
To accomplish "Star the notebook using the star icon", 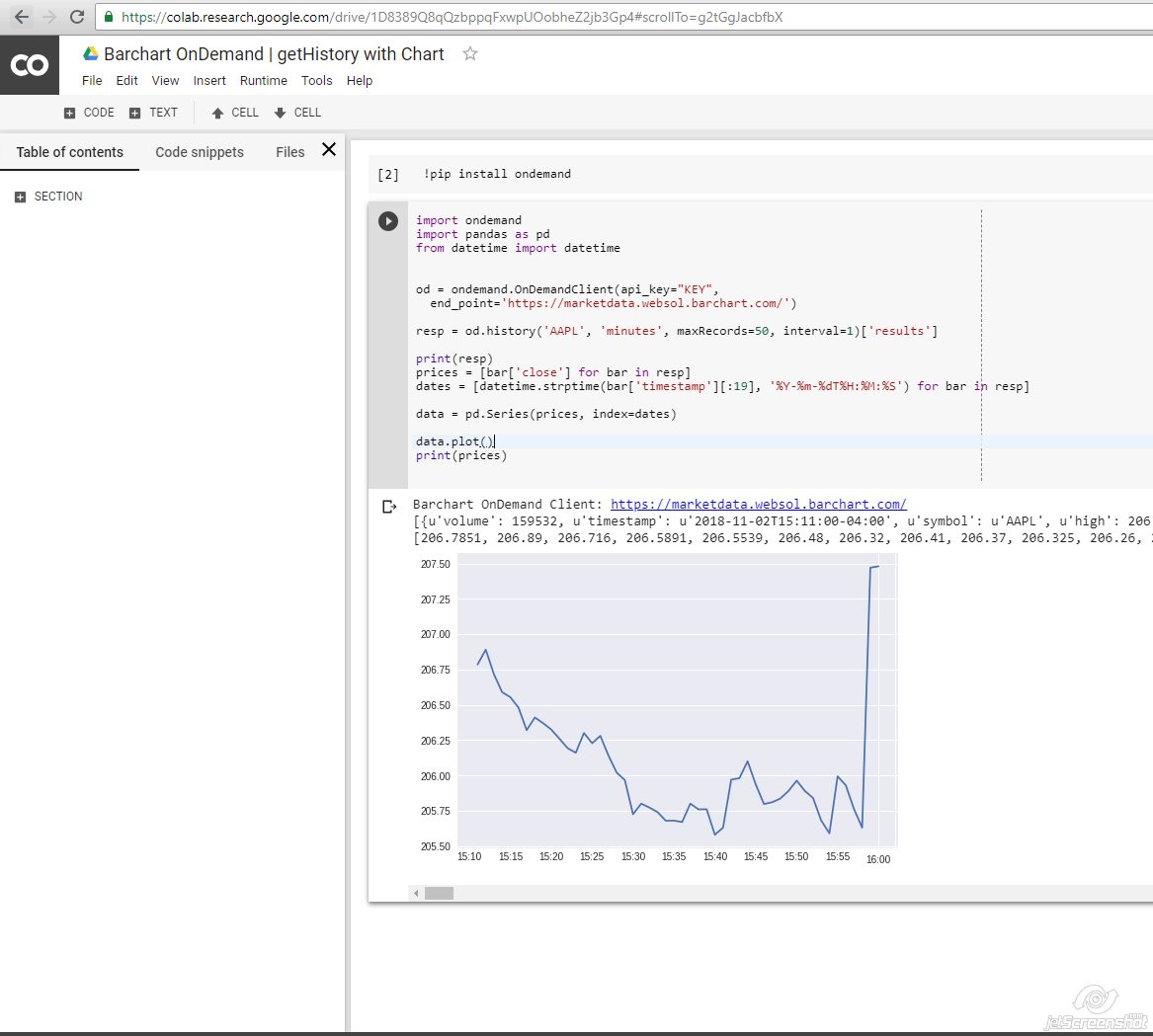I will tap(470, 55).
